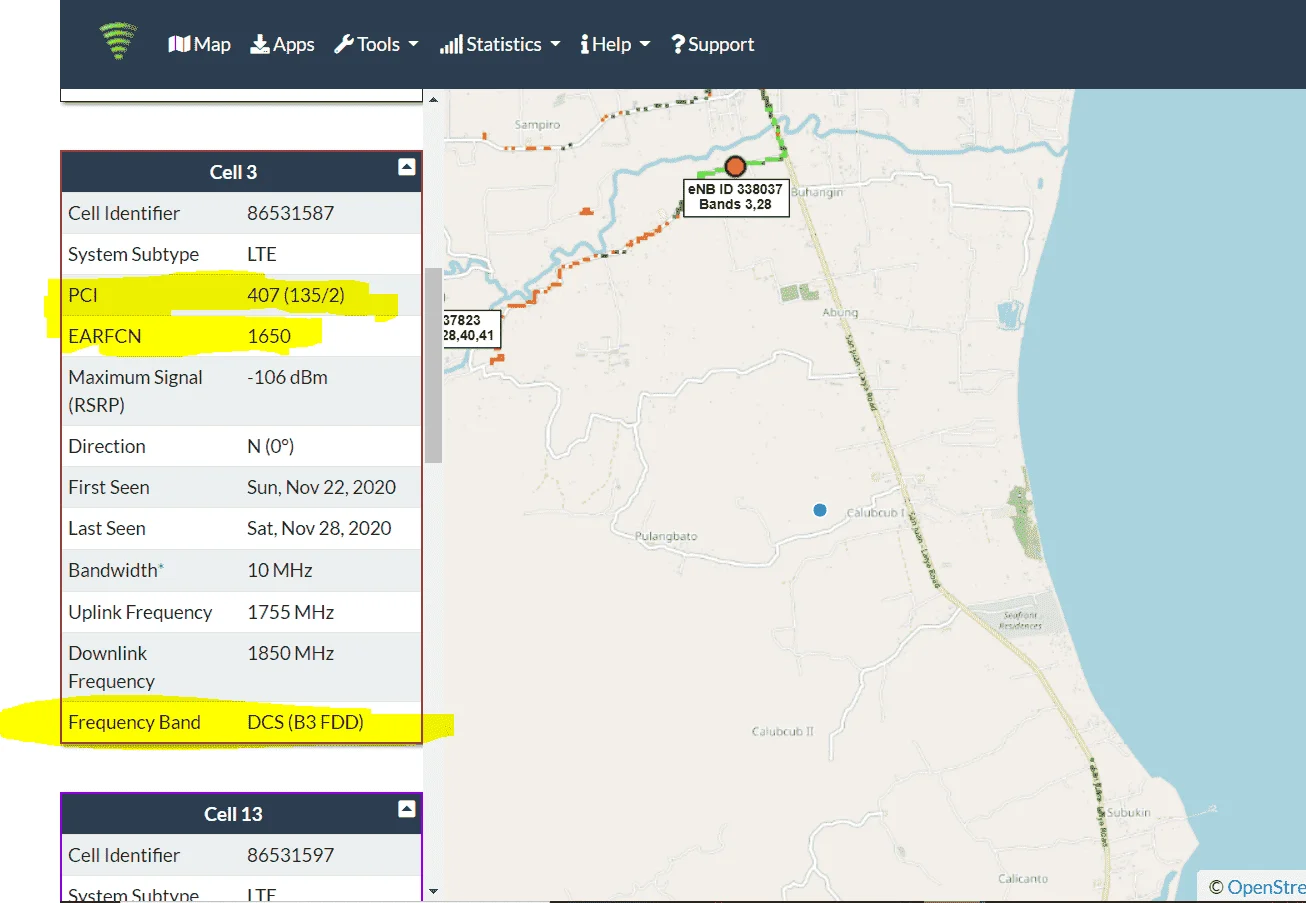Click the EARFCN value 1650
This screenshot has height=903, width=1306.
[269, 336]
